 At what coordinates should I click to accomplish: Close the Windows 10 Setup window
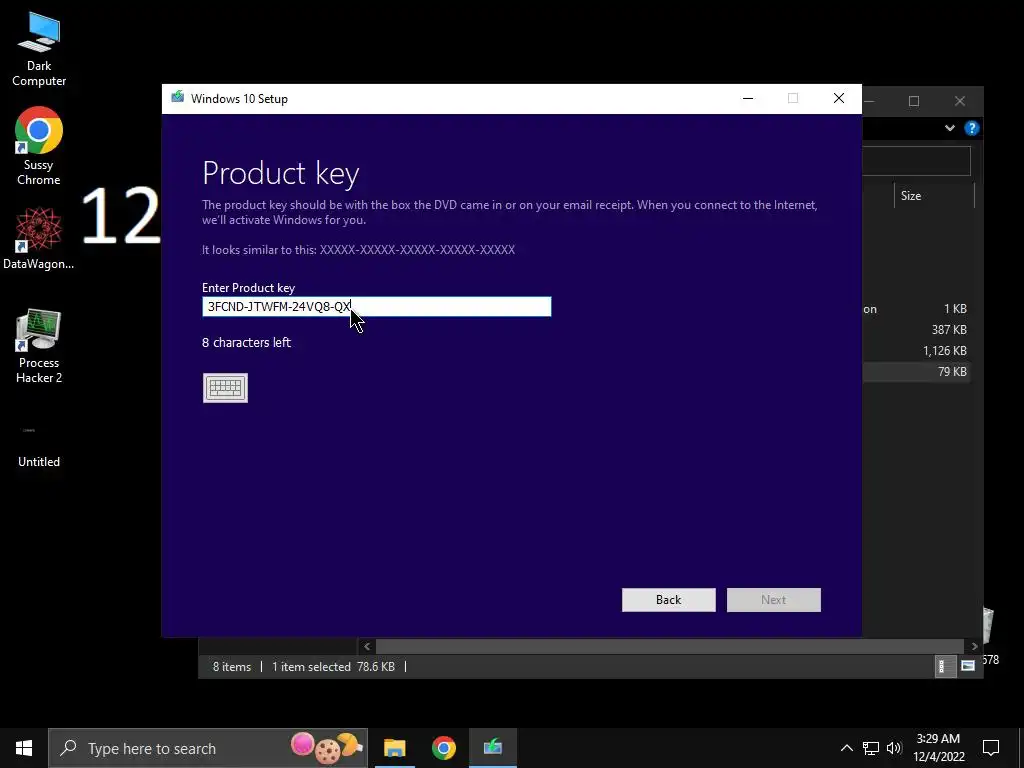pos(839,99)
